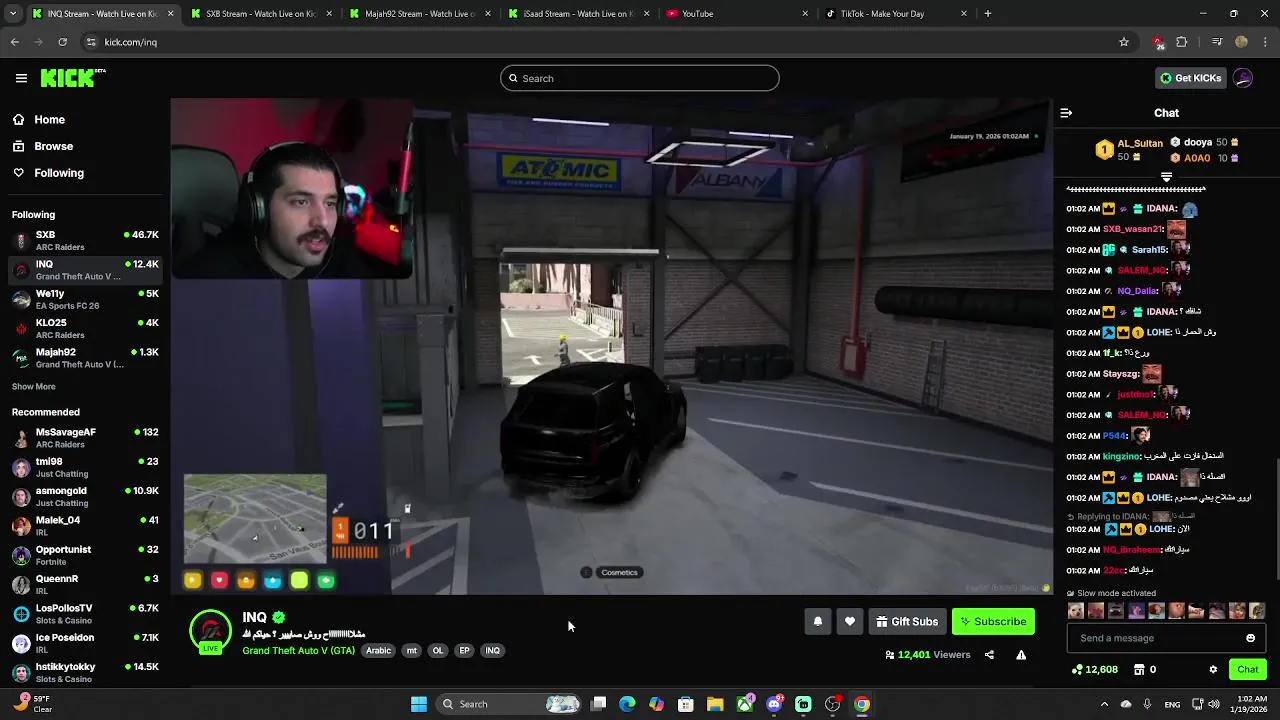Screen dimensions: 1280x720
Task: Open asmongold in Recommended list
Action: 85,497
